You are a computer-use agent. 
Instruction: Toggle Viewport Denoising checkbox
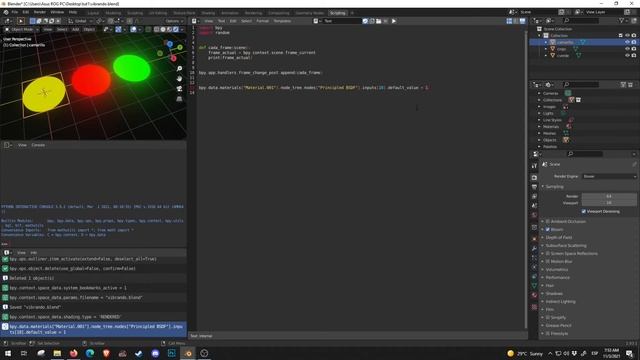pos(584,211)
